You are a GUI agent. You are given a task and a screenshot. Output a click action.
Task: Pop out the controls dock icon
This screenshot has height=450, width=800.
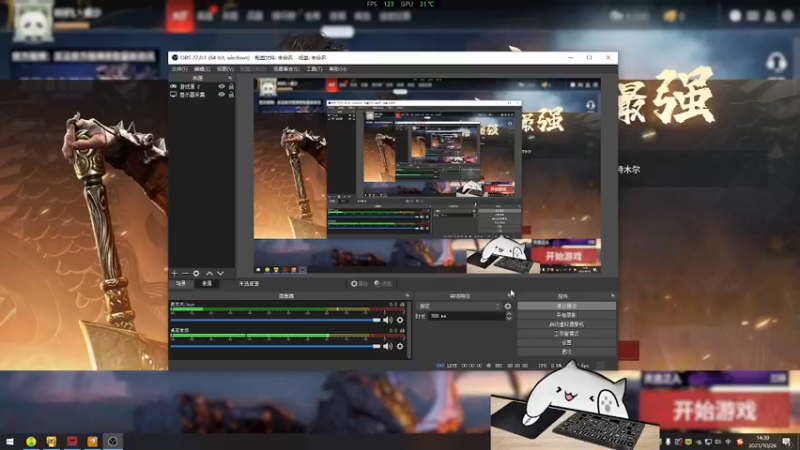point(613,296)
